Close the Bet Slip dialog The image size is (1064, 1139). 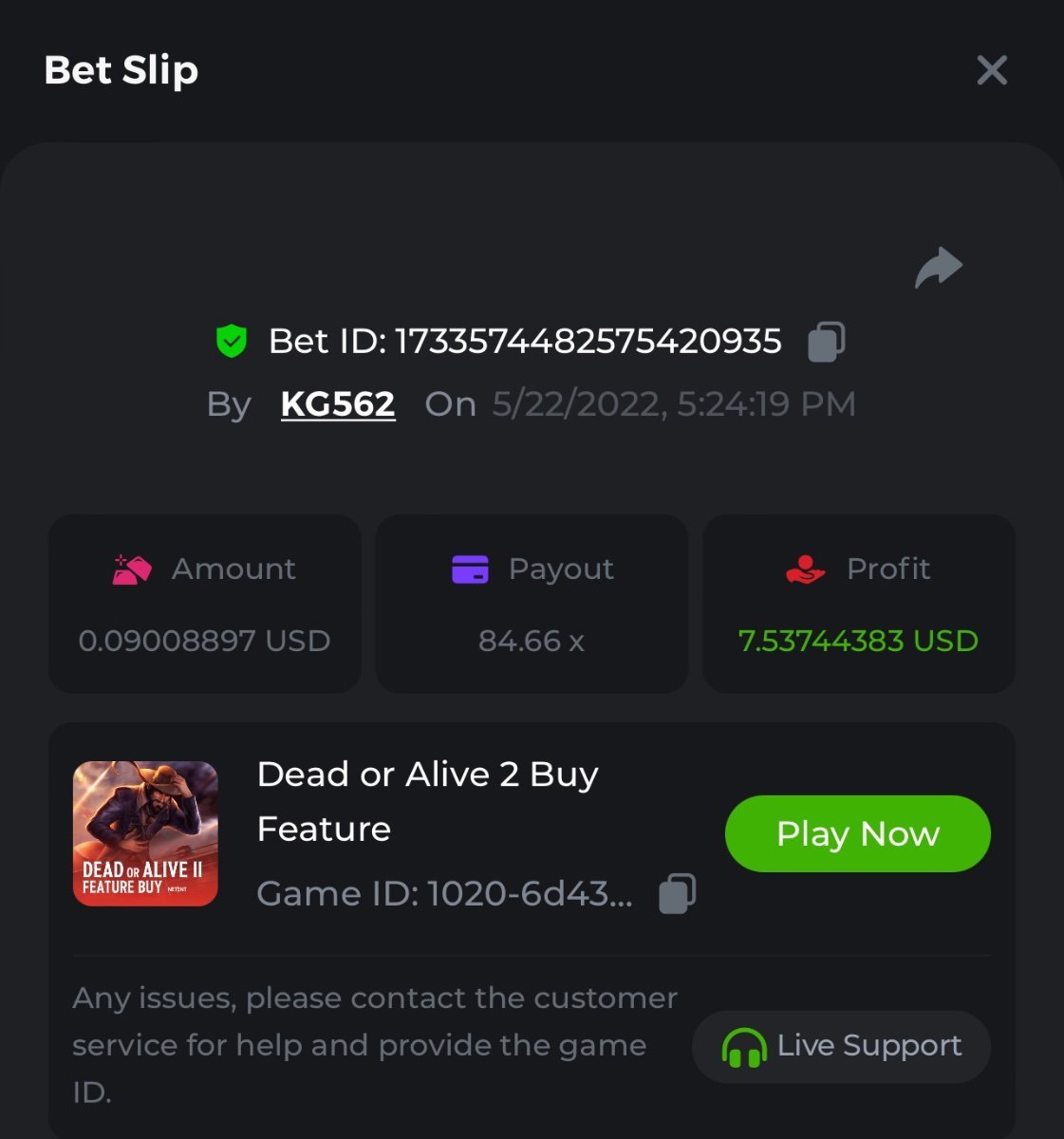coord(992,70)
